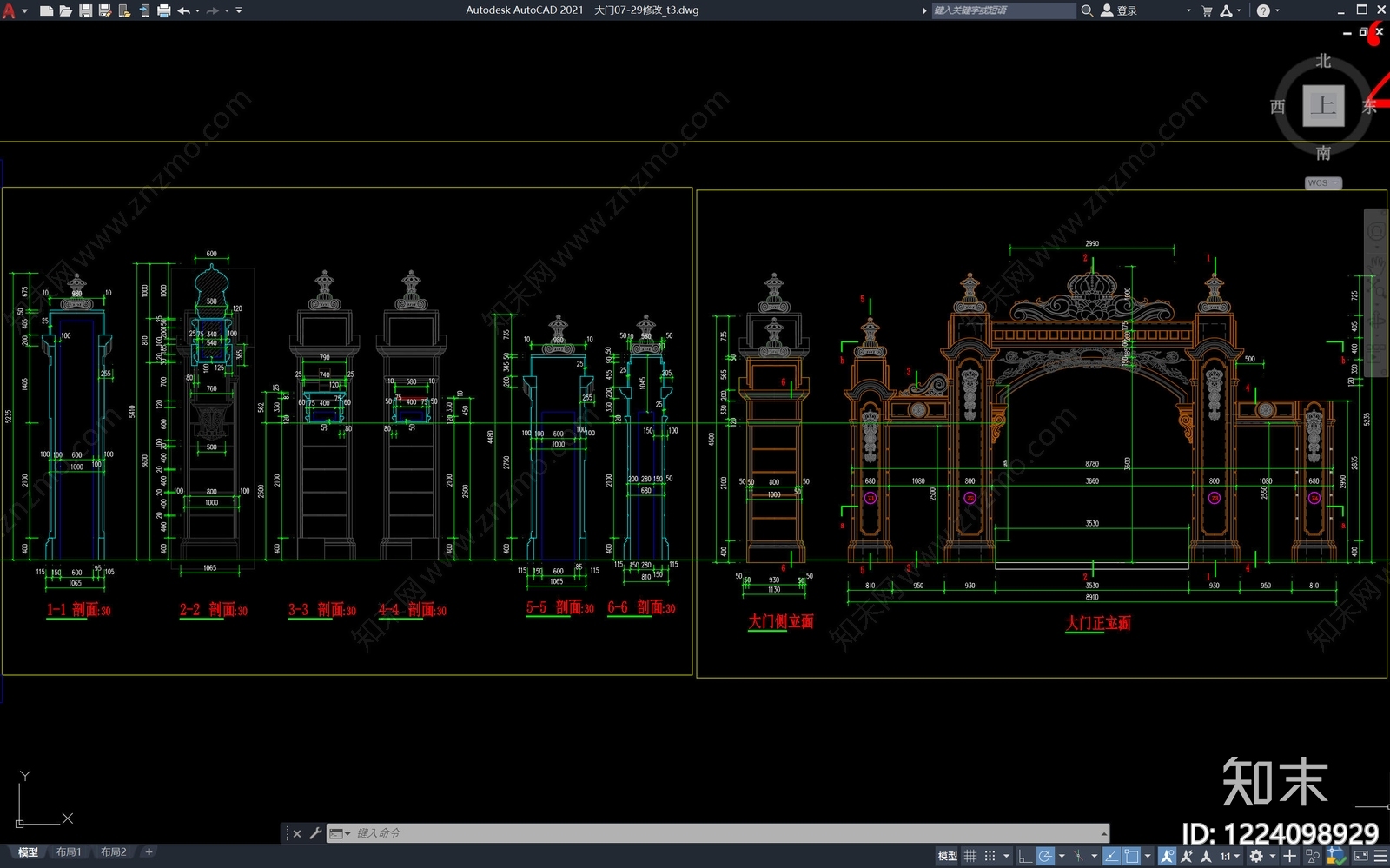The height and width of the screenshot is (868, 1390).
Task: Open the Workspace switching gear
Action: pos(1256,856)
